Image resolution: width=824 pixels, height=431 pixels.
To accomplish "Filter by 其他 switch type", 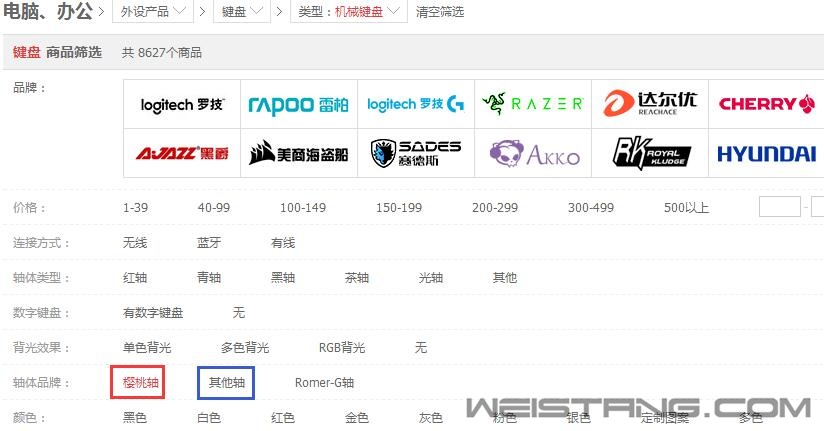I will coord(504,278).
